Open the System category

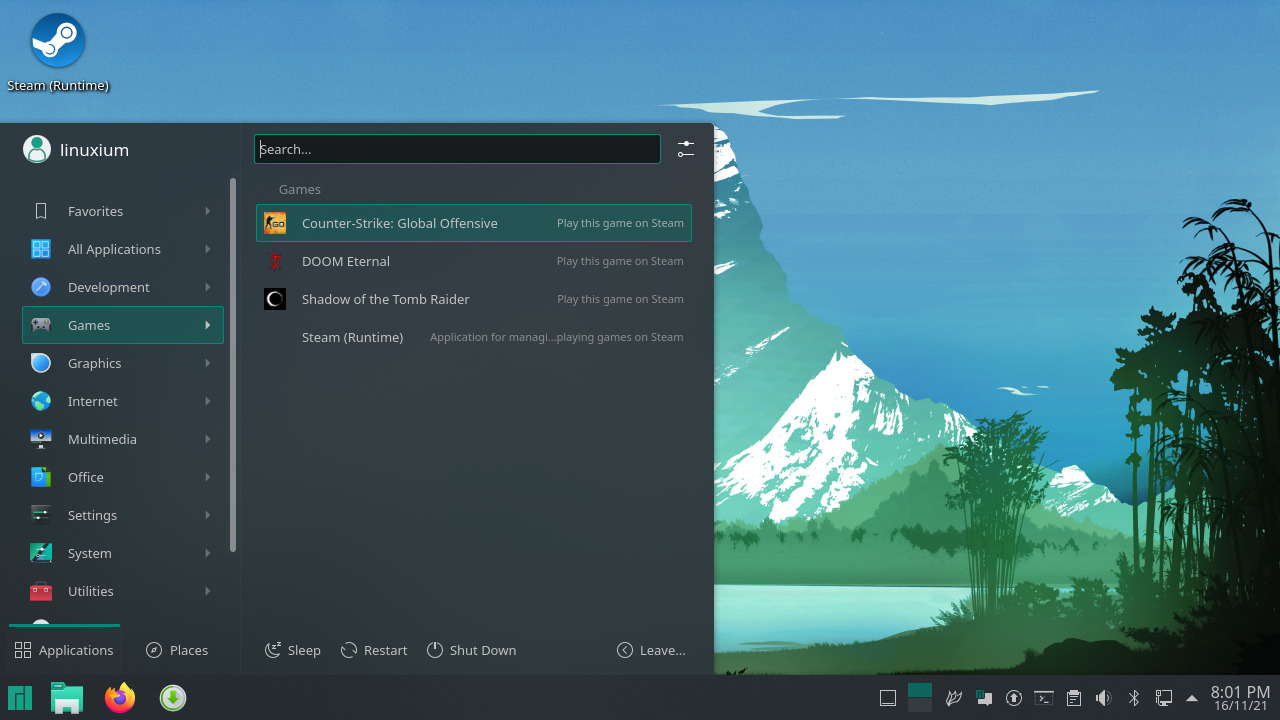[123, 553]
